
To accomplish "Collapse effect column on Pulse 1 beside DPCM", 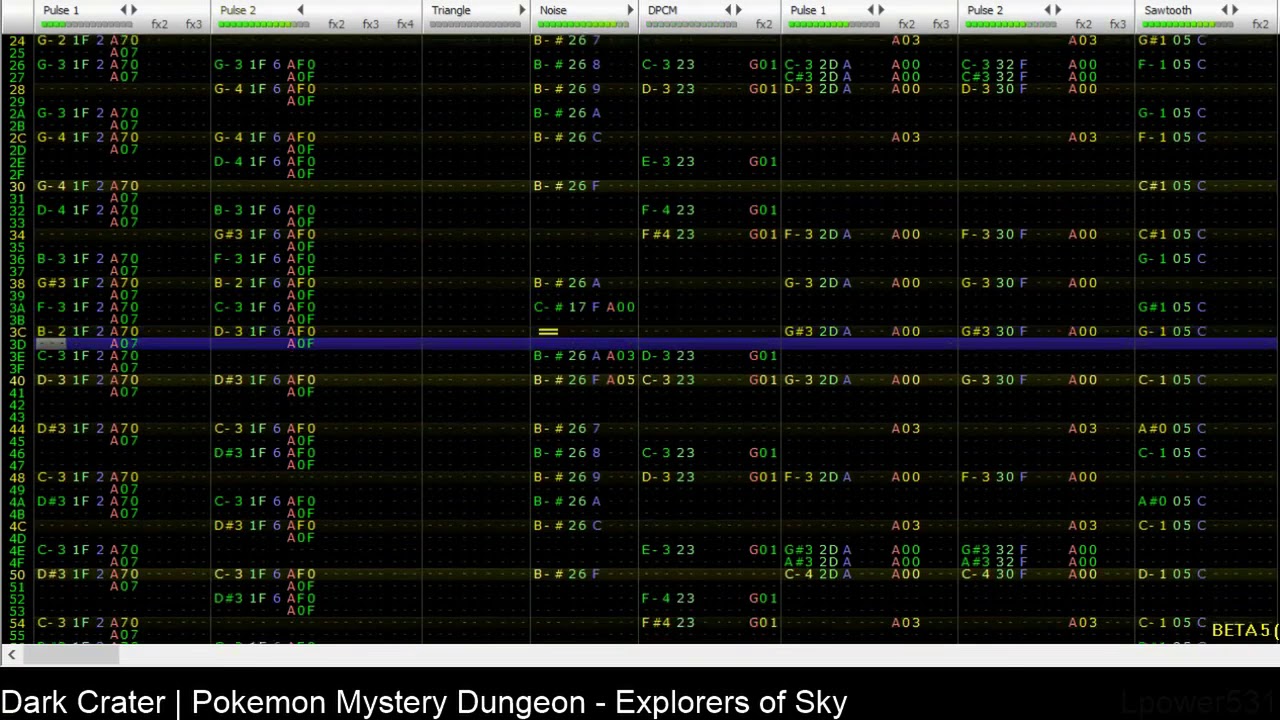I will pyautogui.click(x=871, y=10).
